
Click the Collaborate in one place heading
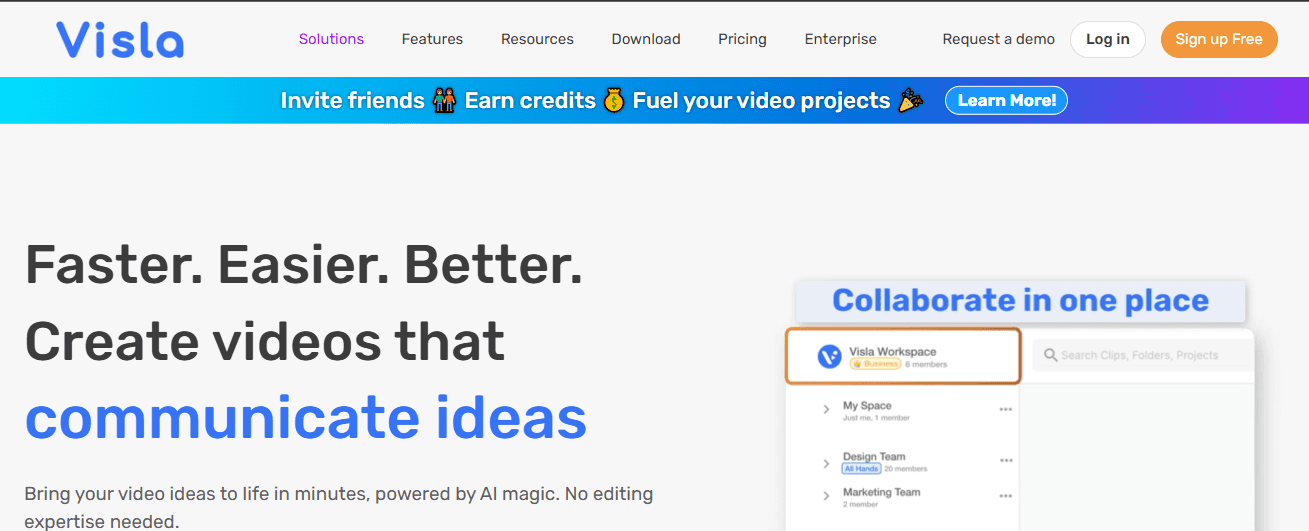pos(1020,300)
